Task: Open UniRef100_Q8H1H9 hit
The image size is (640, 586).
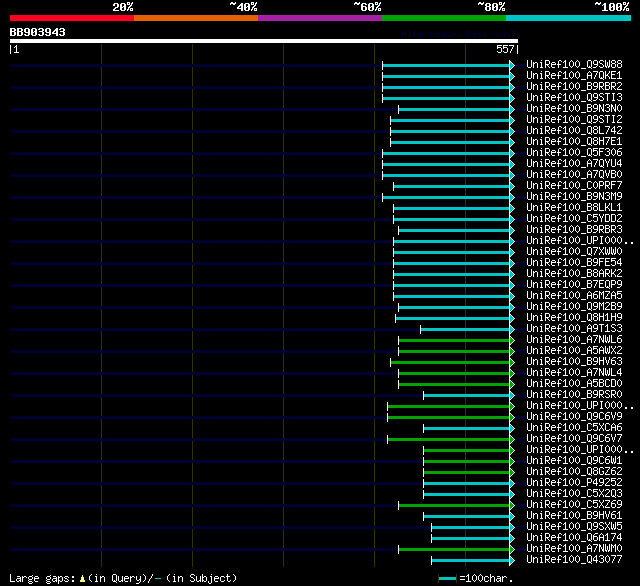Action: [574, 318]
